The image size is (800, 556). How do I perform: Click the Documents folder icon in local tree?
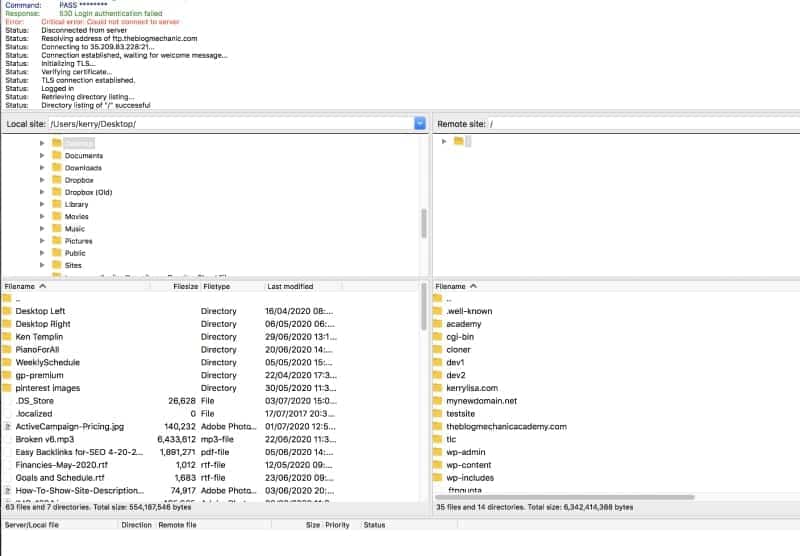tap(57, 156)
